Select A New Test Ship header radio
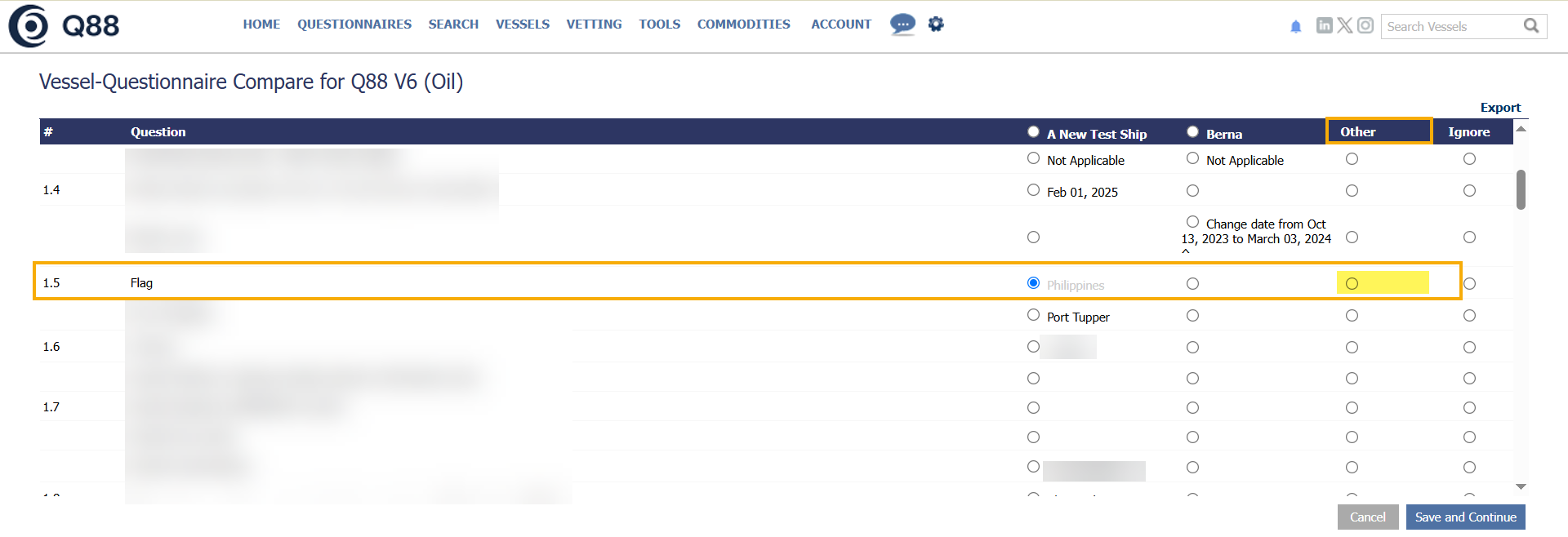The height and width of the screenshot is (537, 1568). (x=1033, y=132)
